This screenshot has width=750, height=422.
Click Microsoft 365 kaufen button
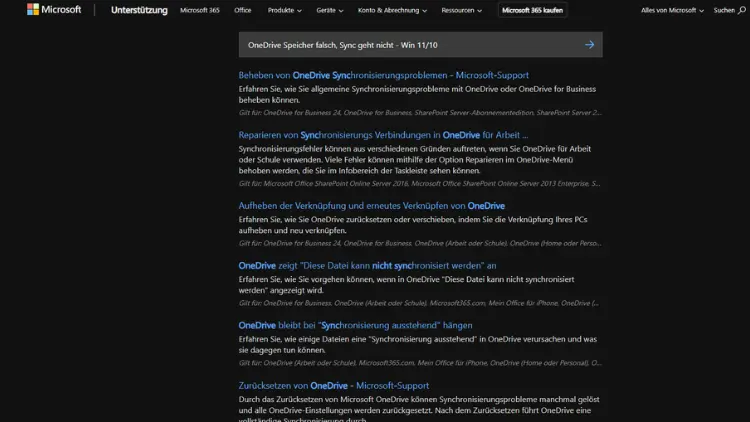pyautogui.click(x=532, y=10)
